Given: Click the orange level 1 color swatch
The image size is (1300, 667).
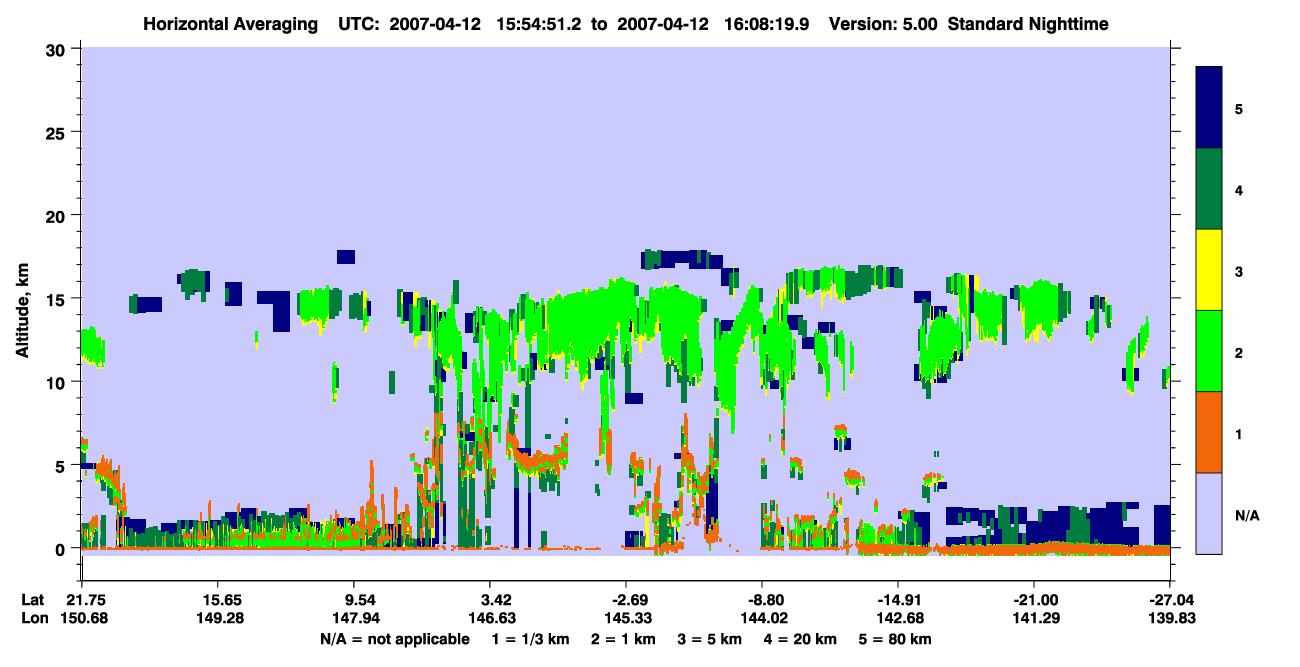Looking at the screenshot, I should click(1209, 432).
